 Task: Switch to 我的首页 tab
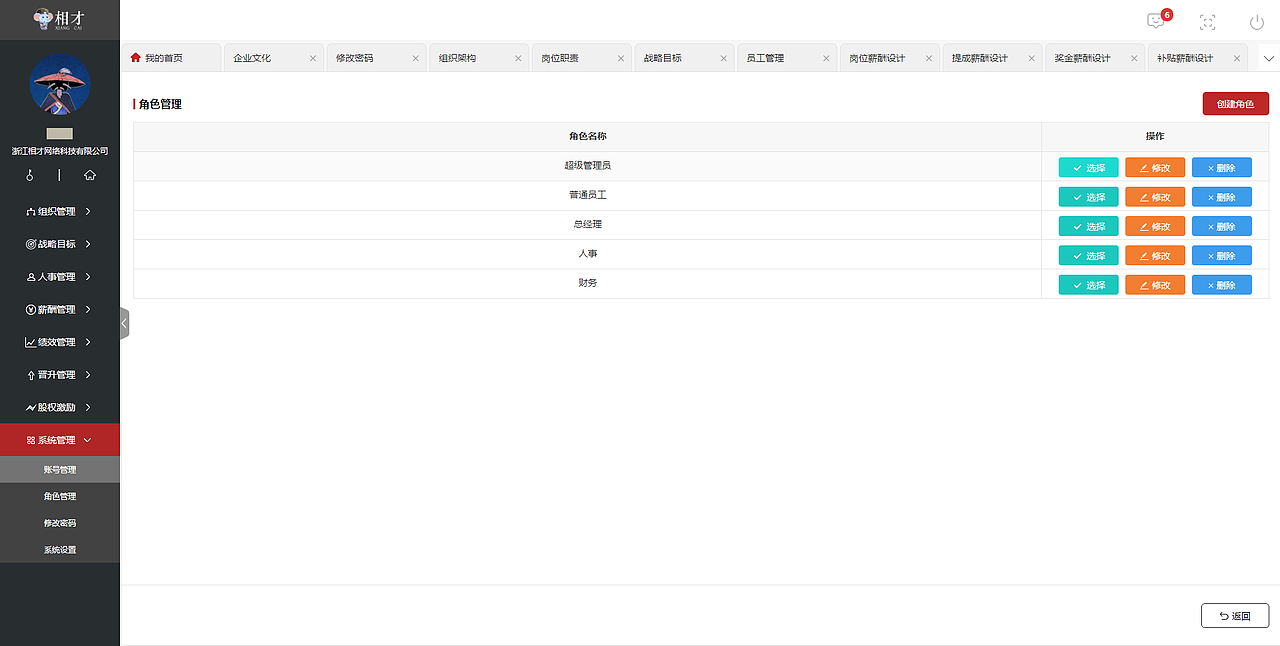(171, 58)
